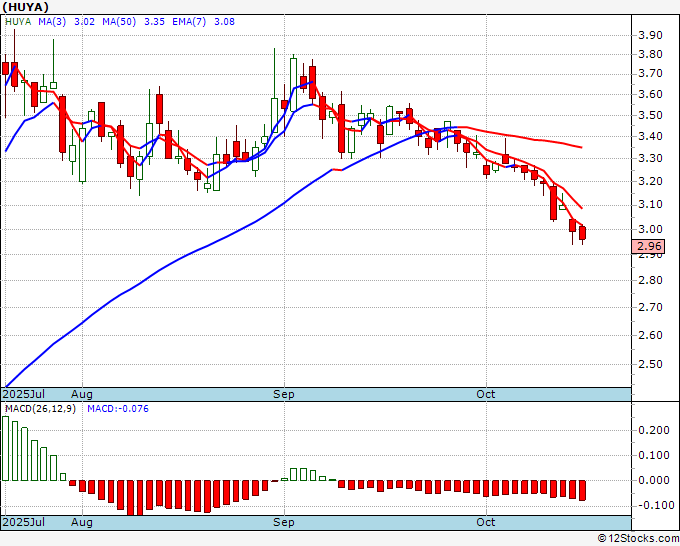Click the 3.20 price axis label
680x546 pixels.
coord(650,181)
